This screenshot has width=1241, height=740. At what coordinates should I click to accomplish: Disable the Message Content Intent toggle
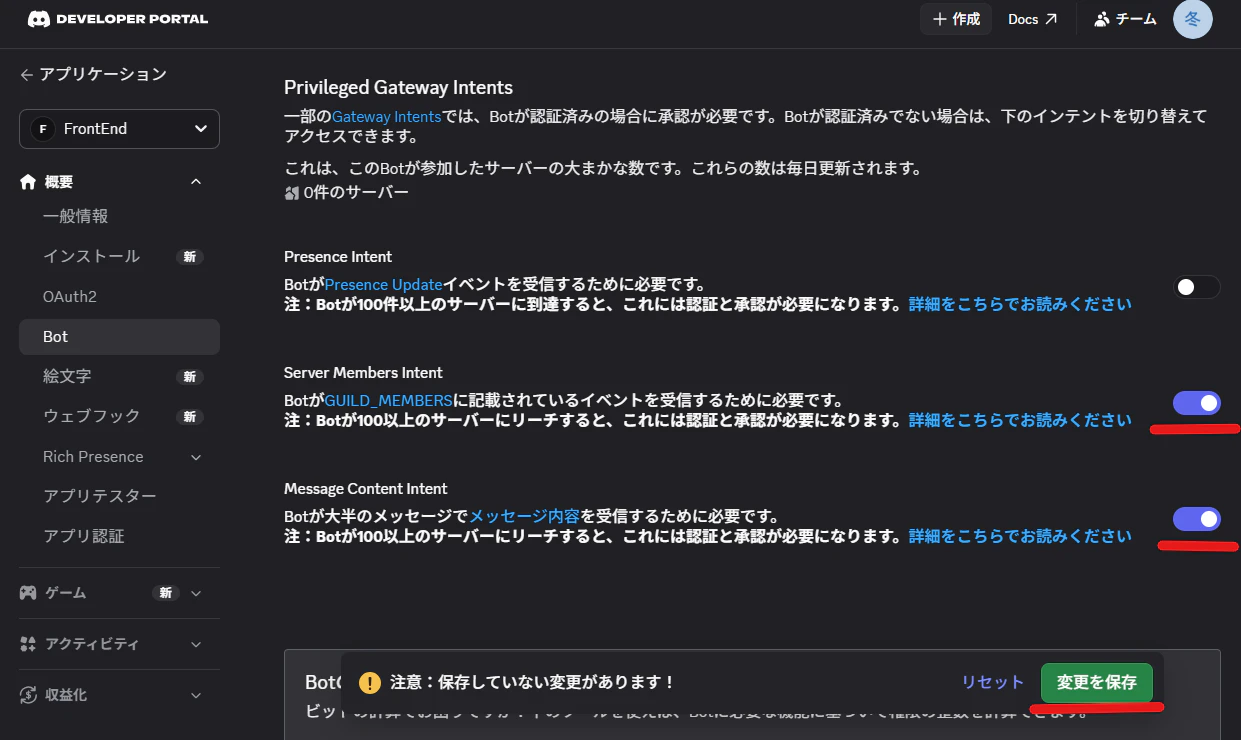(x=1196, y=519)
